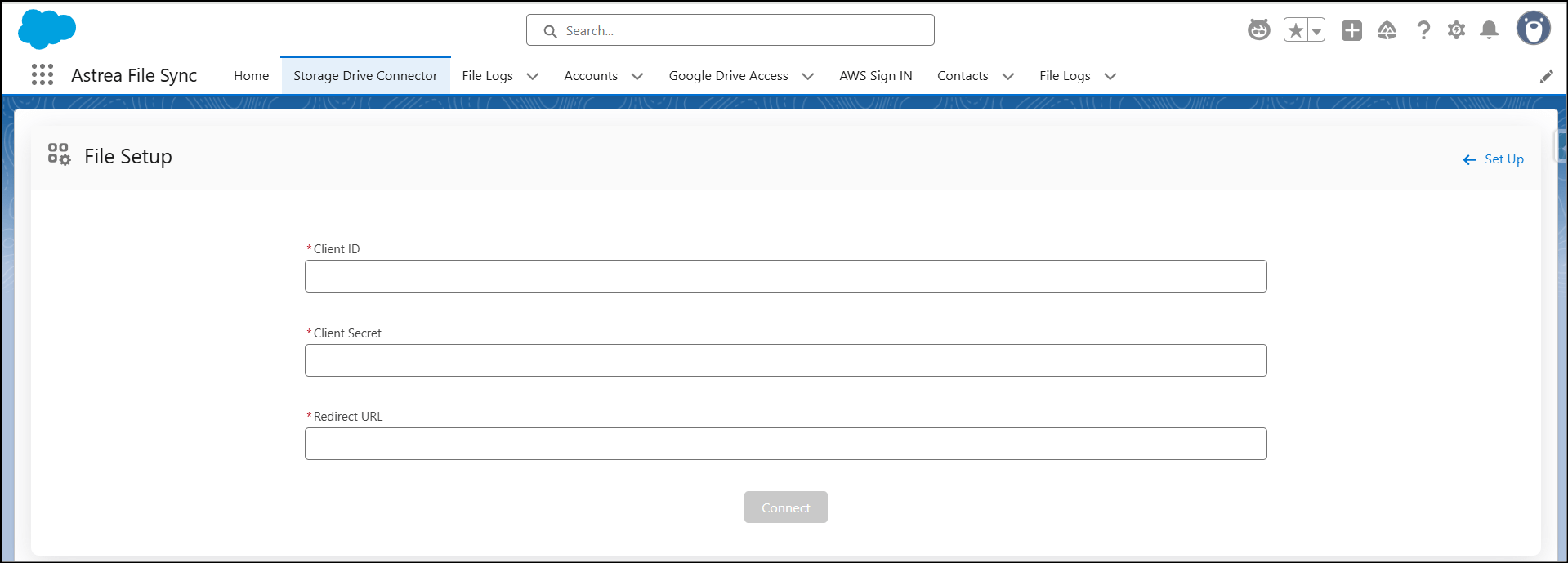Expand the favorites list dropdown arrow
This screenshot has height=563, width=1568.
point(1316,31)
